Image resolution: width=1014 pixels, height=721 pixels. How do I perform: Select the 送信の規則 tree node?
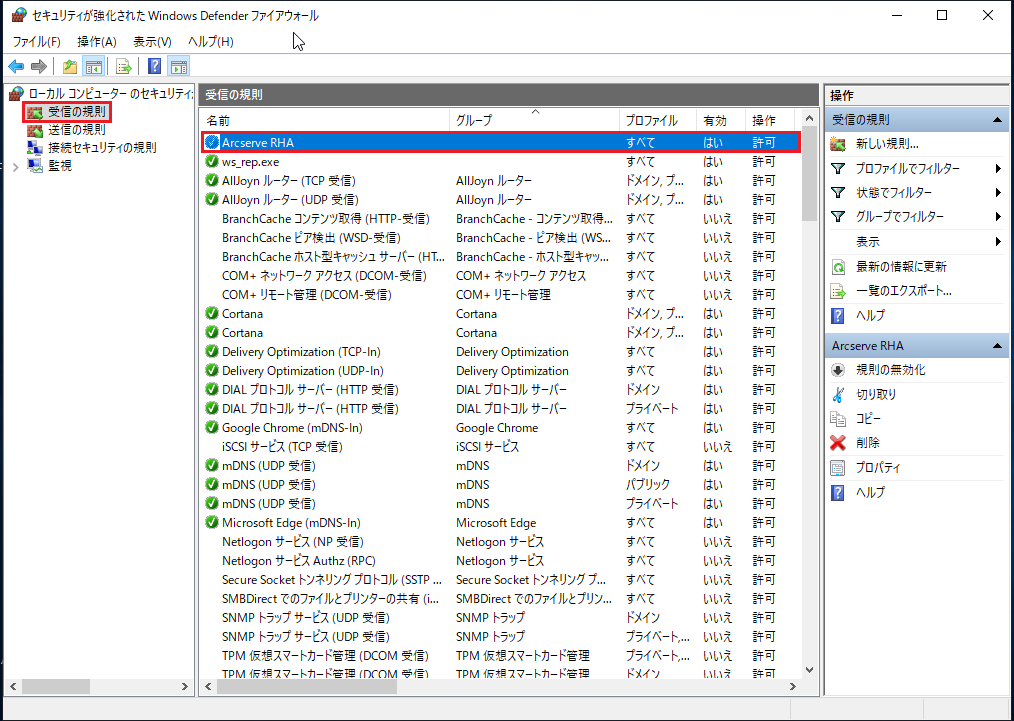(76, 129)
